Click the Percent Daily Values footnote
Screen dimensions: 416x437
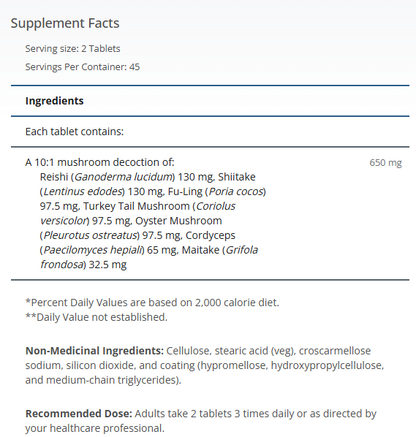click(152, 303)
